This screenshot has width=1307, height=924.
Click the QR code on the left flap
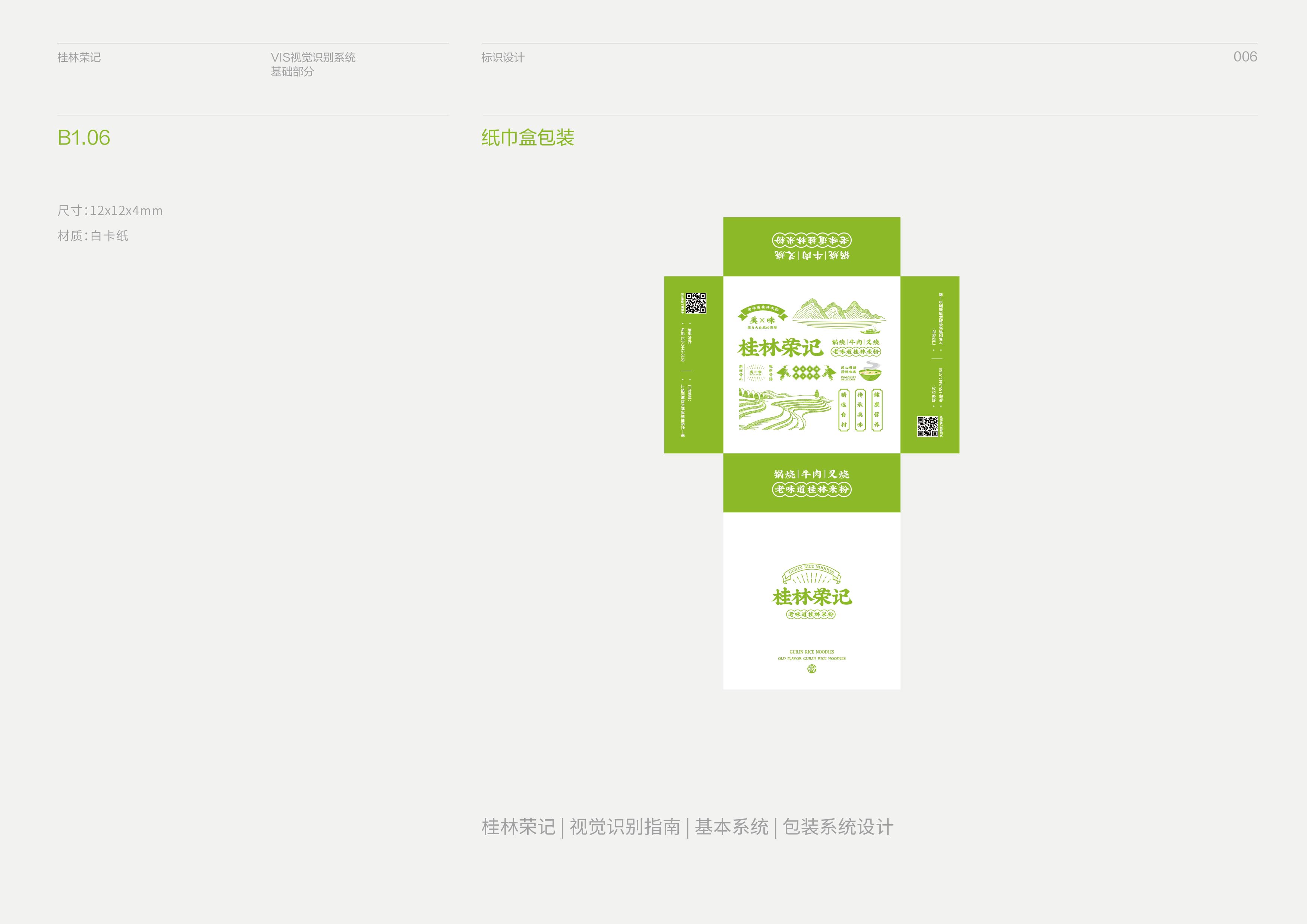pyautogui.click(x=696, y=303)
